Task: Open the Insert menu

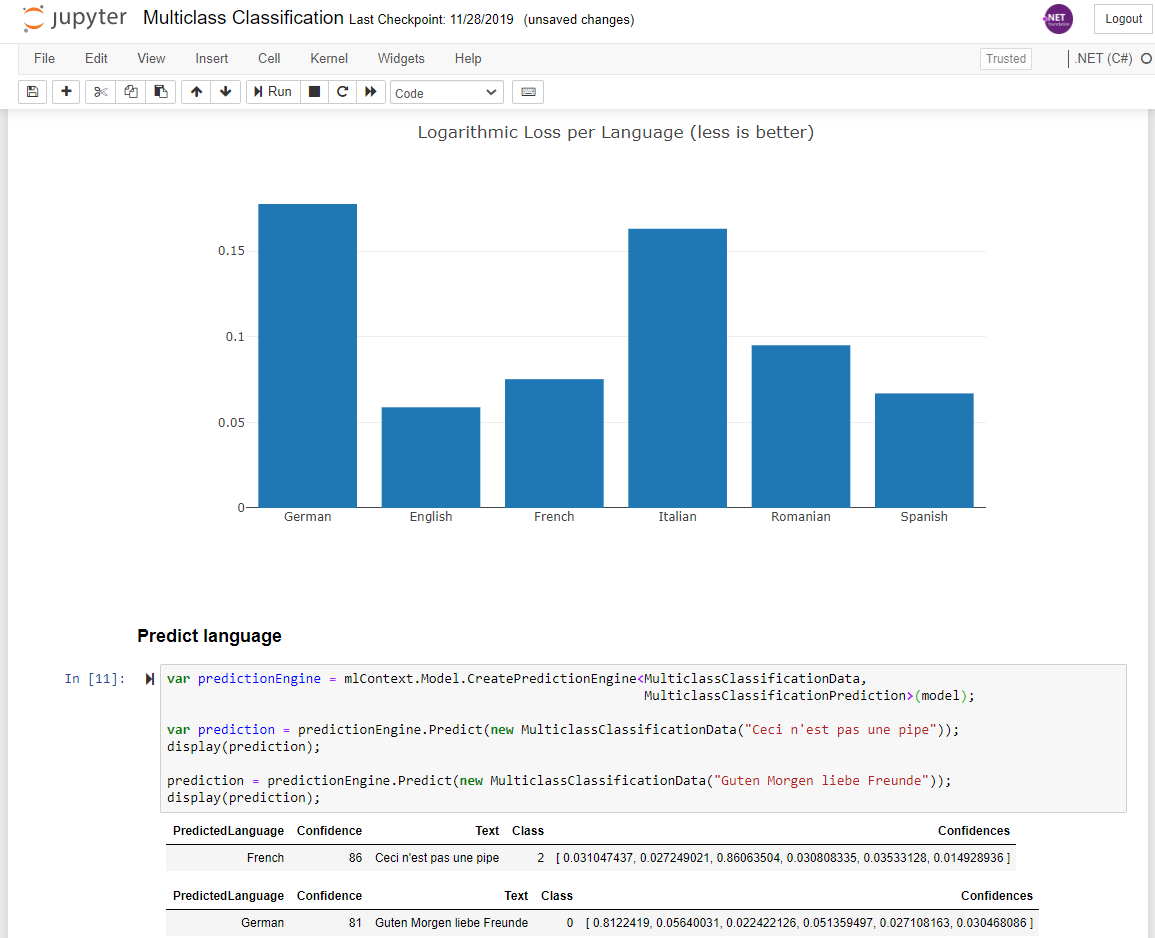Action: point(211,59)
